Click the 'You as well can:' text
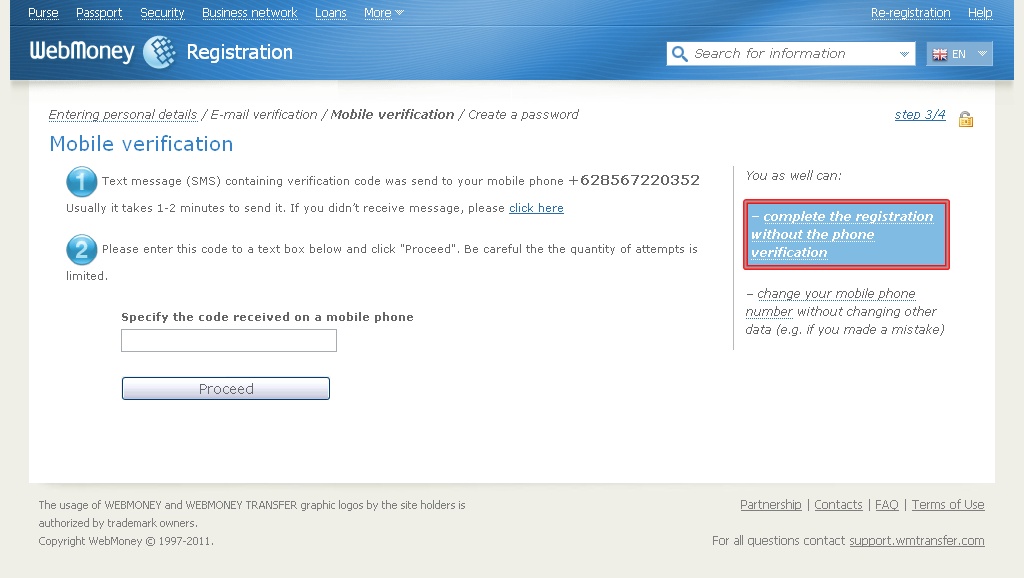Image resolution: width=1024 pixels, height=578 pixels. 793,176
